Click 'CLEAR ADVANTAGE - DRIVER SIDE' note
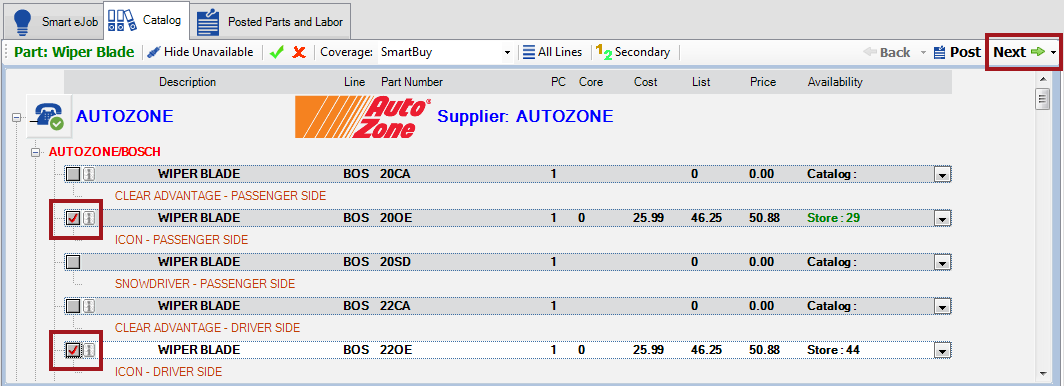Screen dimensions: 1064x386 point(207,328)
